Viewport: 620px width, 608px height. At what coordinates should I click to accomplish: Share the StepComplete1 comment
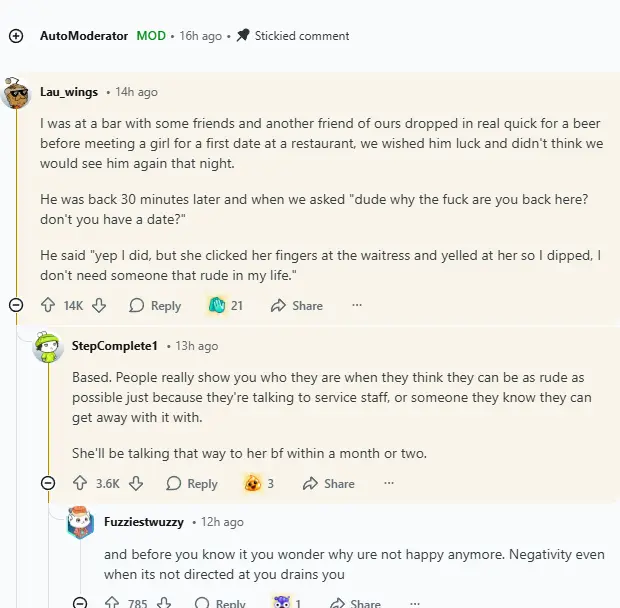point(329,483)
